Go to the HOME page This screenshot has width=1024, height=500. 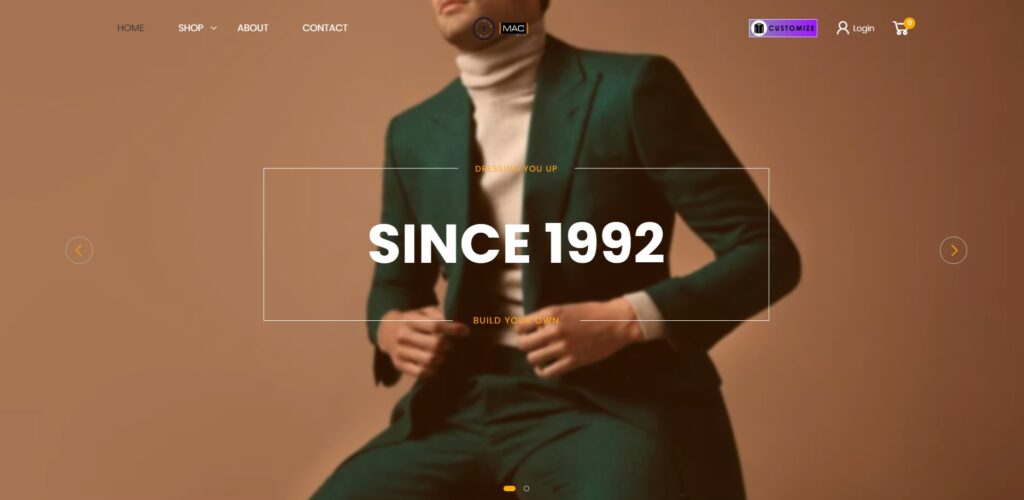[131, 28]
